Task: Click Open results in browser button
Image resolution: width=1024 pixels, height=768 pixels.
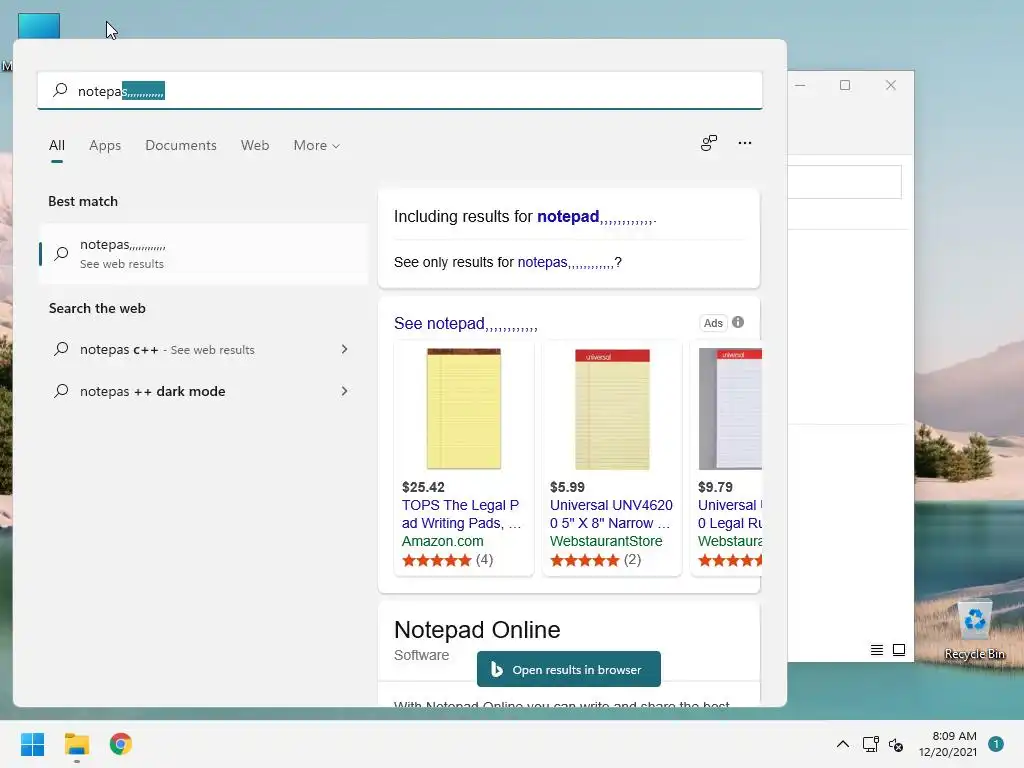Action: tap(569, 669)
